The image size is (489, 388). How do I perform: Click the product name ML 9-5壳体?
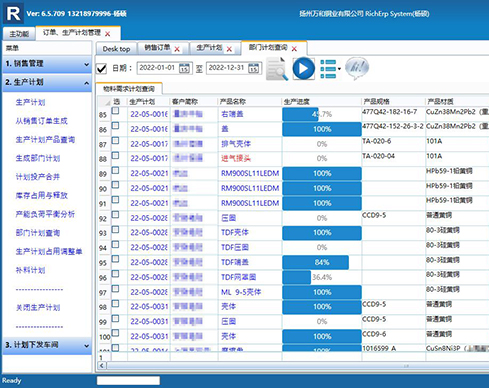coord(241,292)
